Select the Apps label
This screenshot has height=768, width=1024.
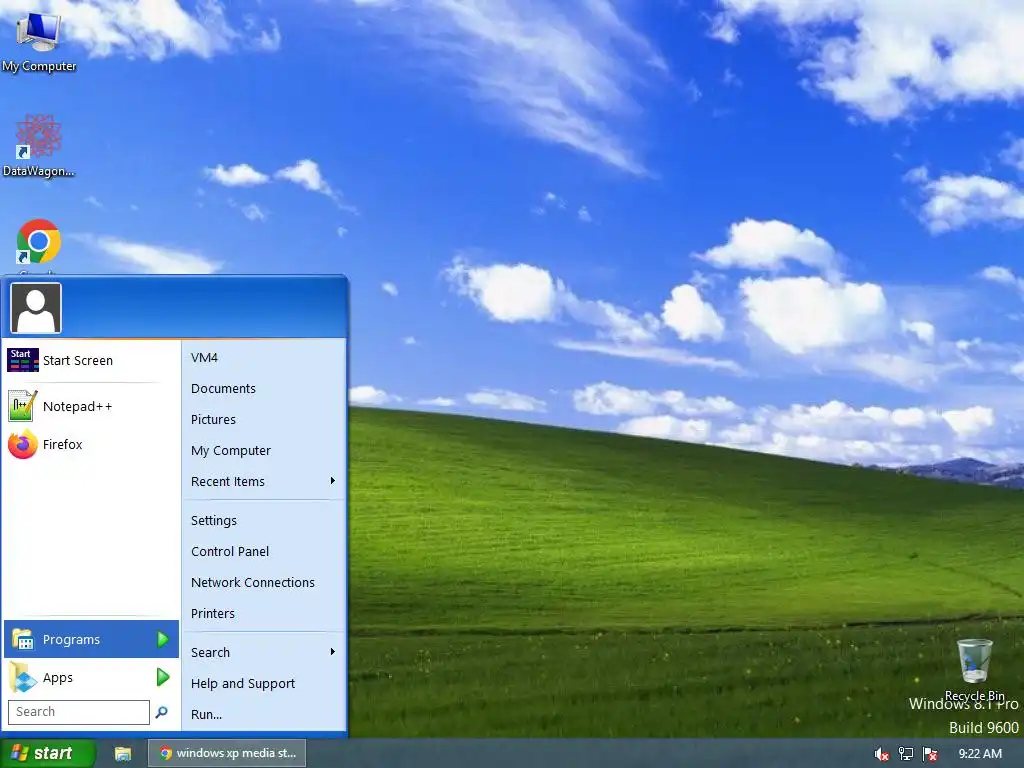click(57, 678)
